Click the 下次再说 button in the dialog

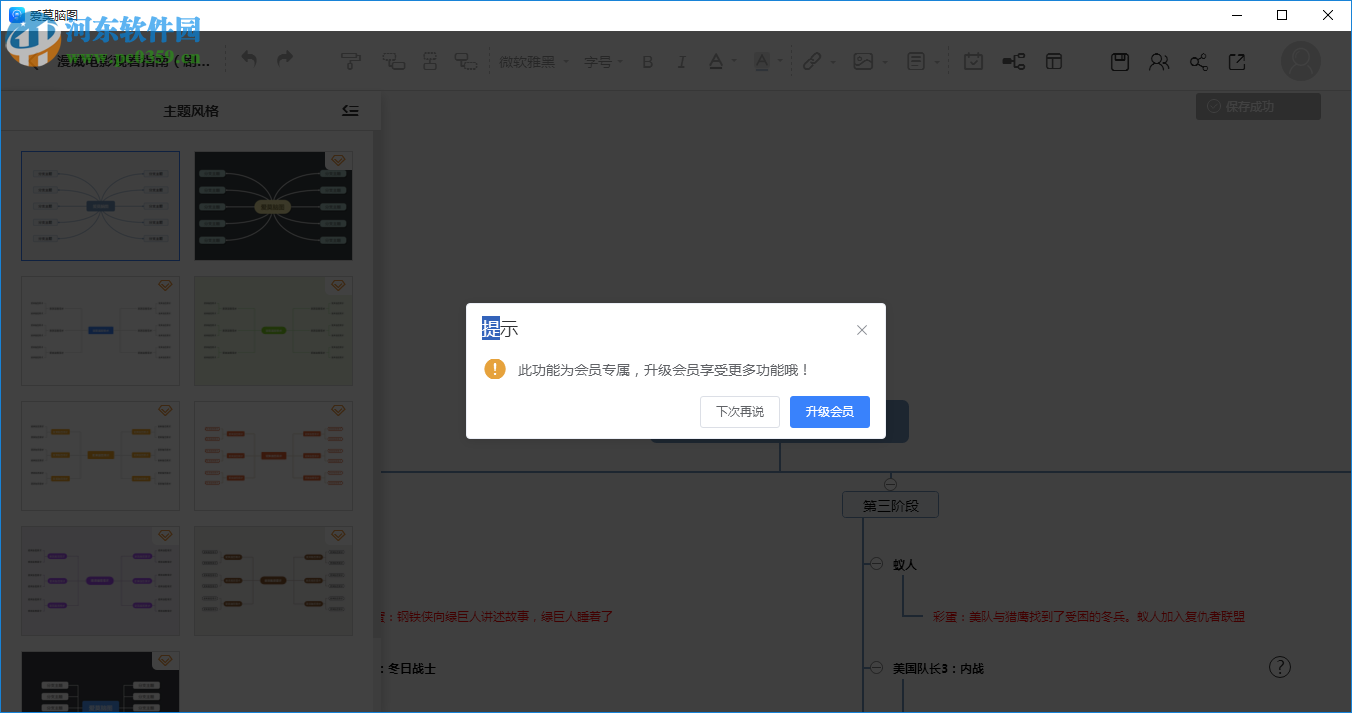(x=739, y=411)
